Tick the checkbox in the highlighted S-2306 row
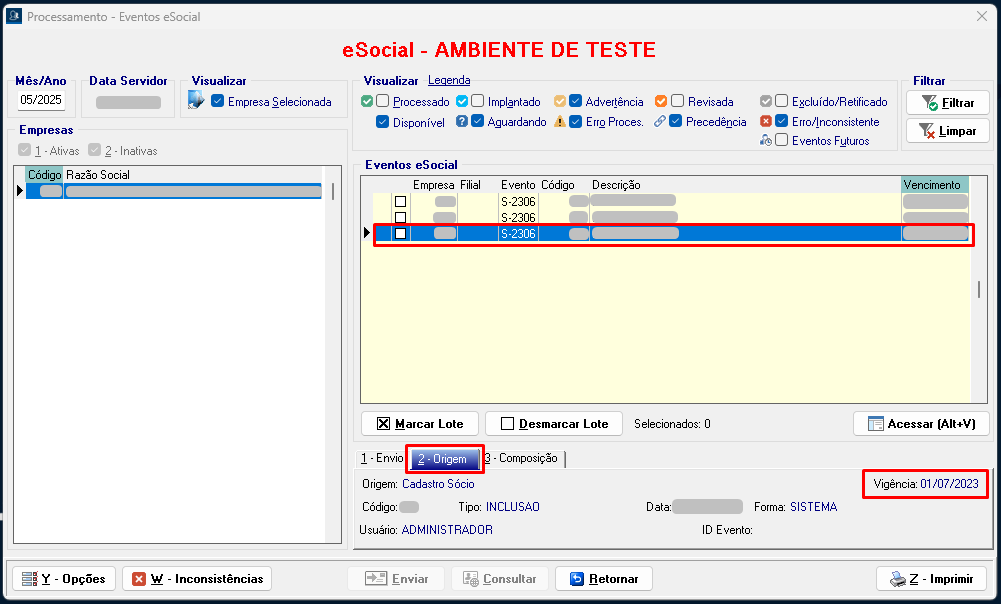1001x604 pixels. pos(400,233)
